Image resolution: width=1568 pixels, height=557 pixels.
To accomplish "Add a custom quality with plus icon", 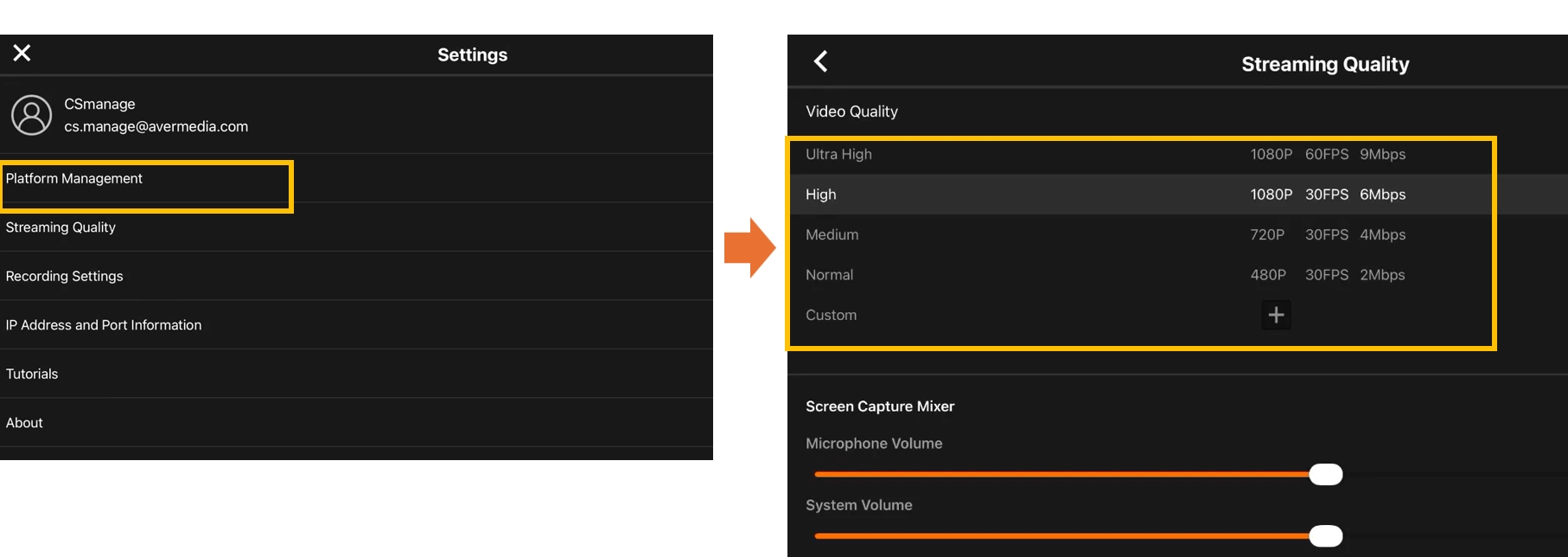I will pos(1276,315).
